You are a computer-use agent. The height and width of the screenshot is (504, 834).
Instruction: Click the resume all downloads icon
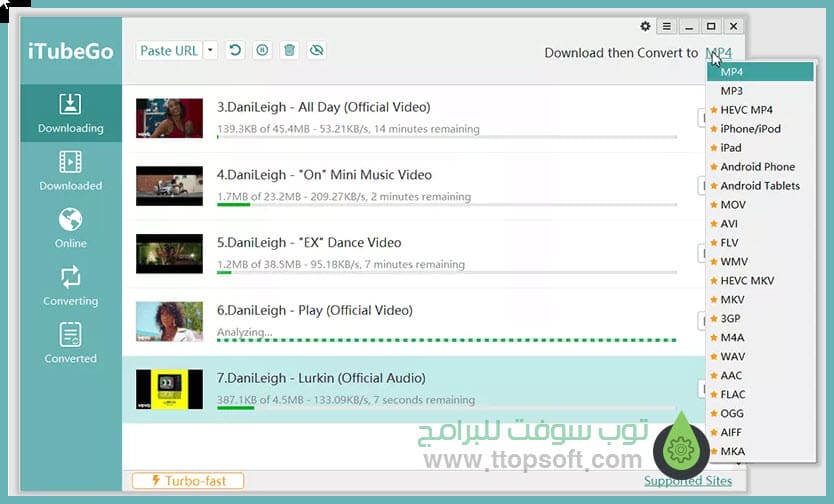[x=235, y=51]
